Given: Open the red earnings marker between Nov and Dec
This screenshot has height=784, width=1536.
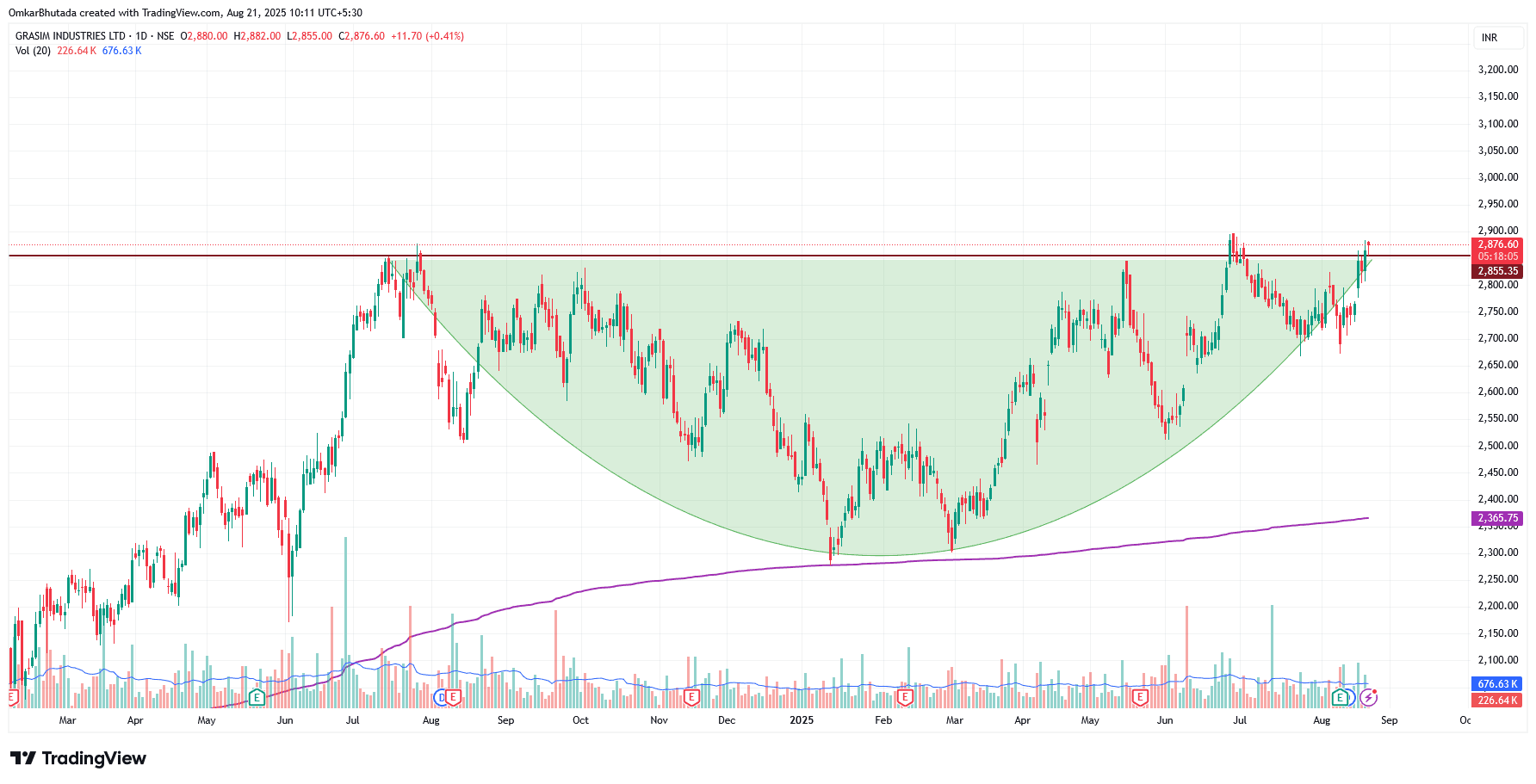Looking at the screenshot, I should pos(691,696).
